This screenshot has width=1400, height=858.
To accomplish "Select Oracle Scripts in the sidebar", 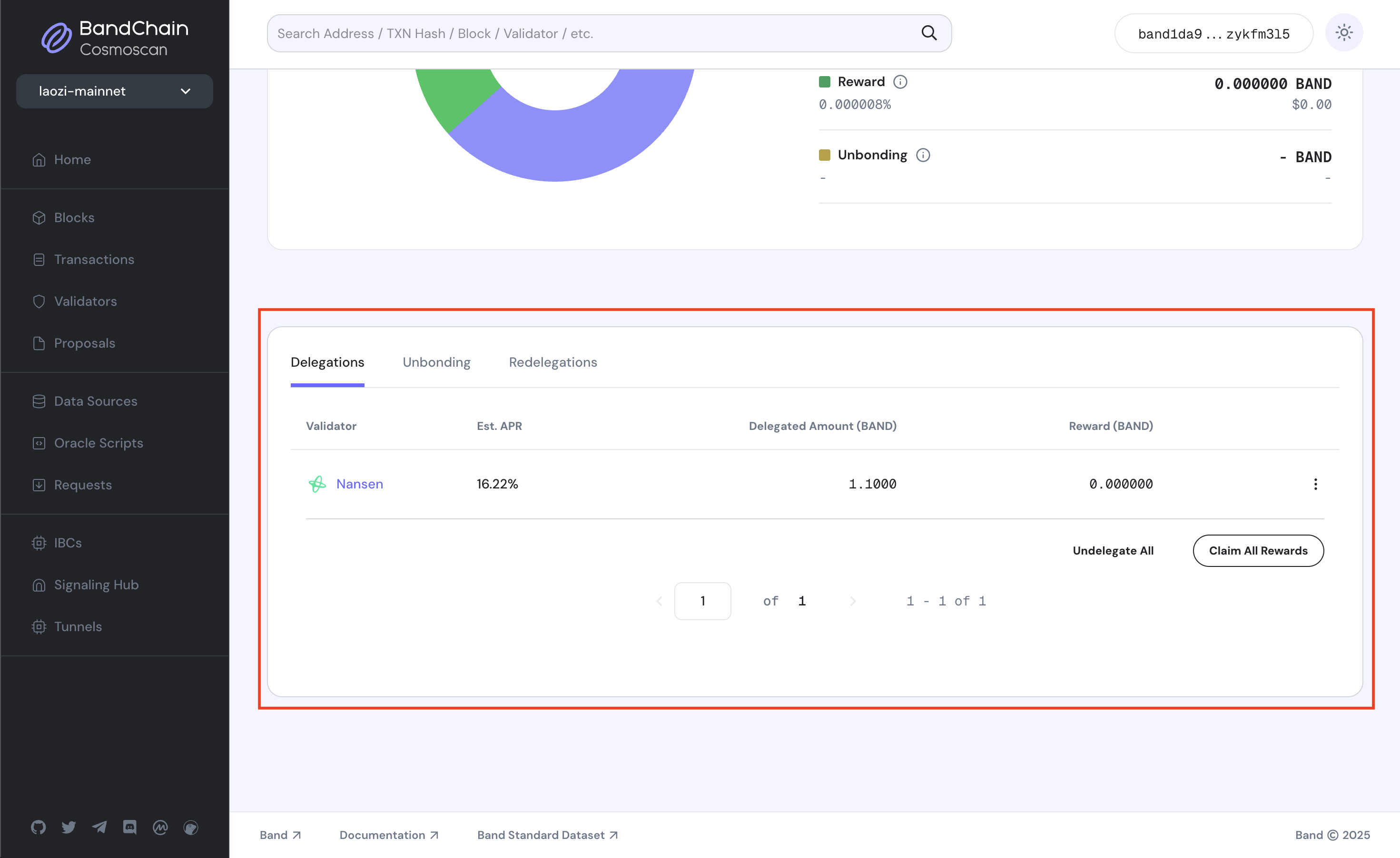I will point(99,443).
